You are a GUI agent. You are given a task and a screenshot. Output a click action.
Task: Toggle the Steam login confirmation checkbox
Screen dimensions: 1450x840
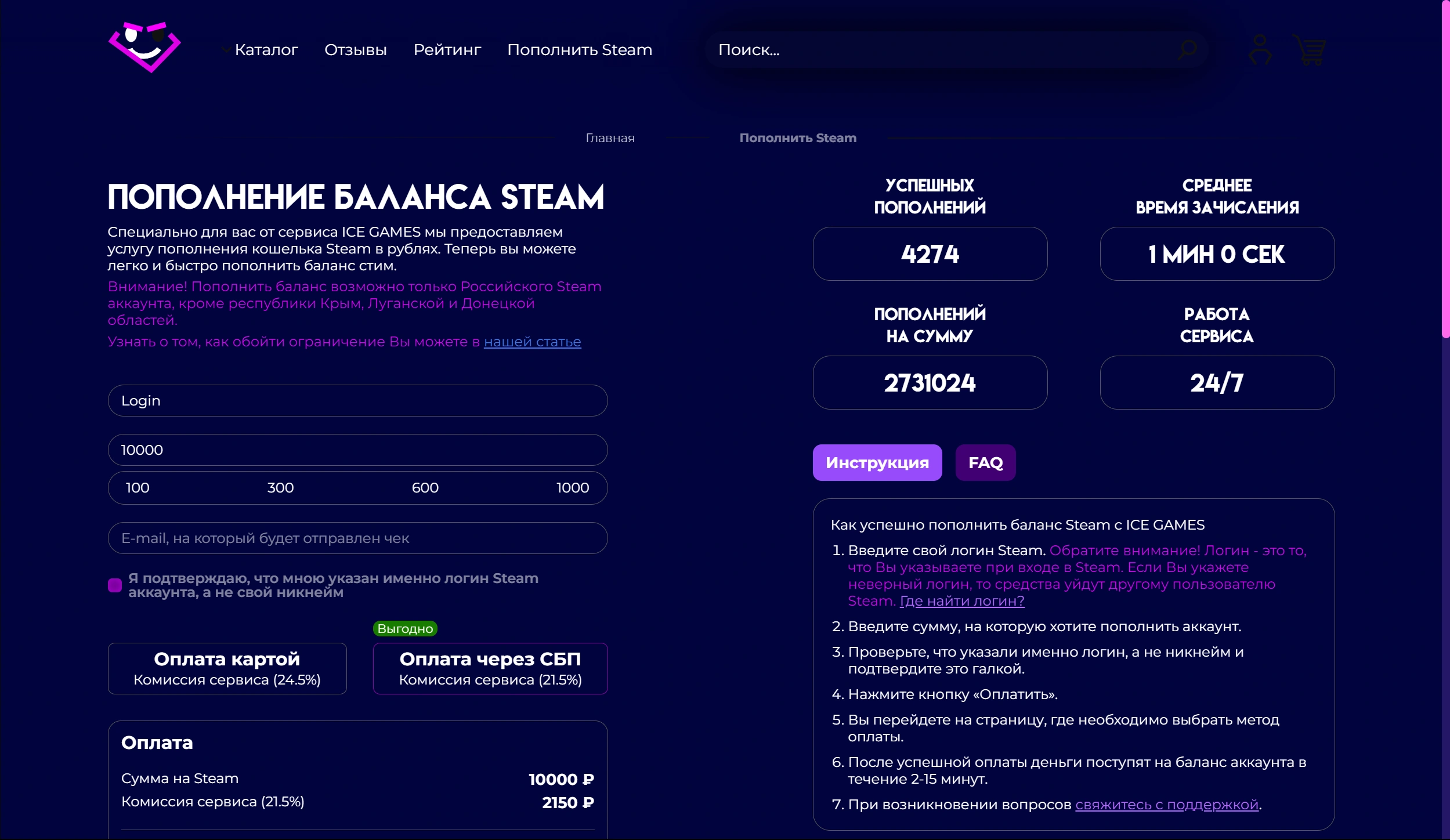pos(115,585)
